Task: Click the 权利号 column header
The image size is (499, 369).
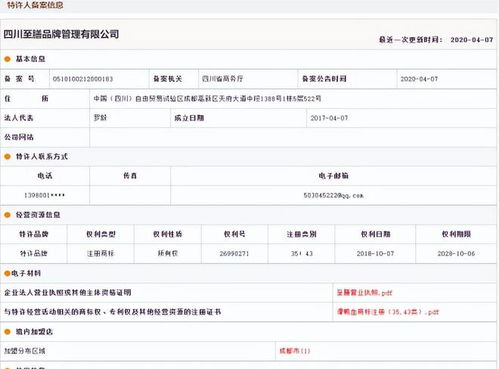Action: (235, 234)
